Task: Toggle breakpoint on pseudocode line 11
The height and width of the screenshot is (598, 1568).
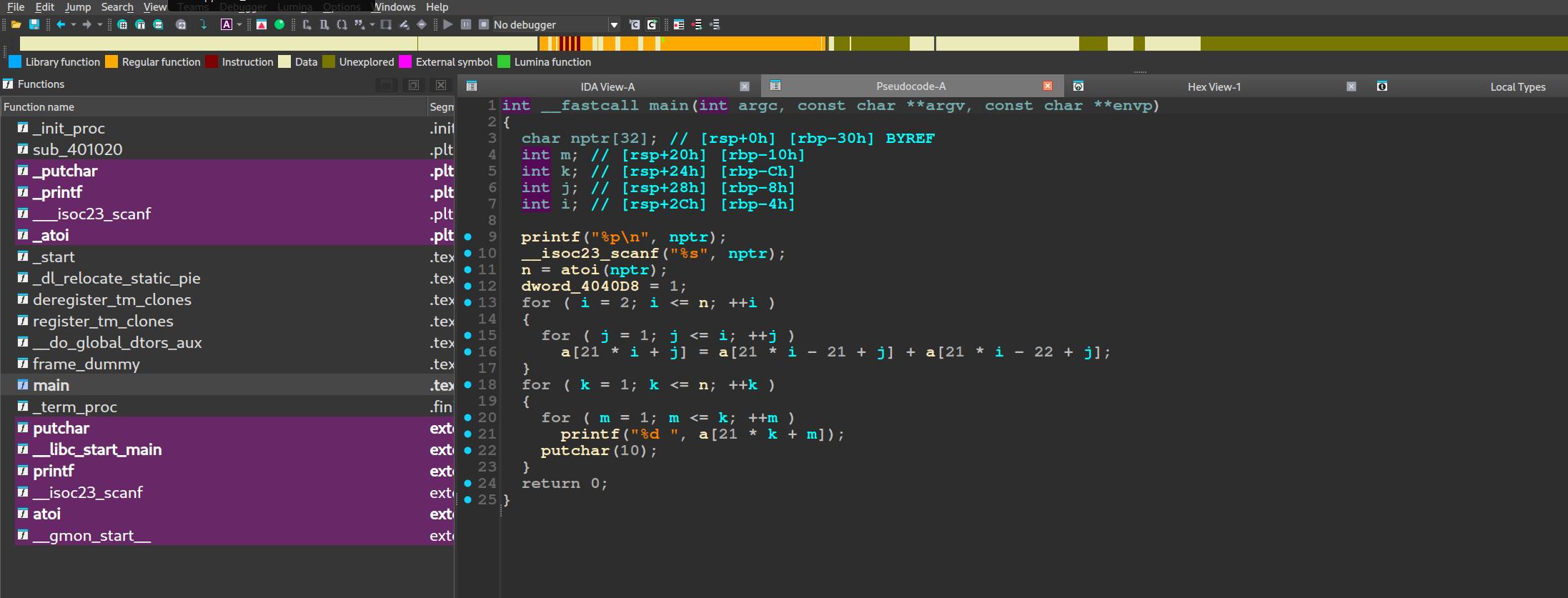Action: point(467,269)
